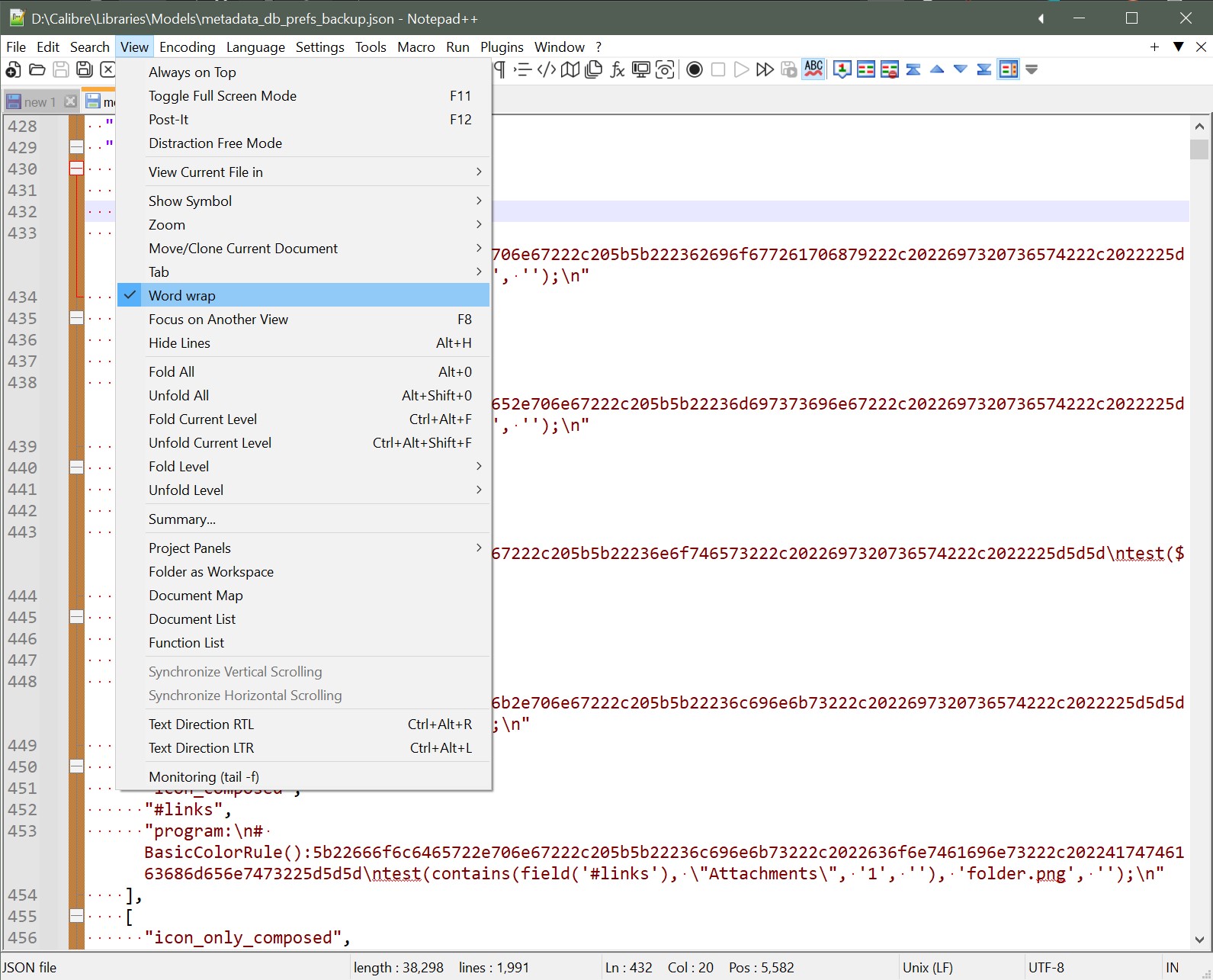Toggle the ABC spell-check toolbar icon
This screenshot has height=980, width=1213.
pyautogui.click(x=813, y=69)
